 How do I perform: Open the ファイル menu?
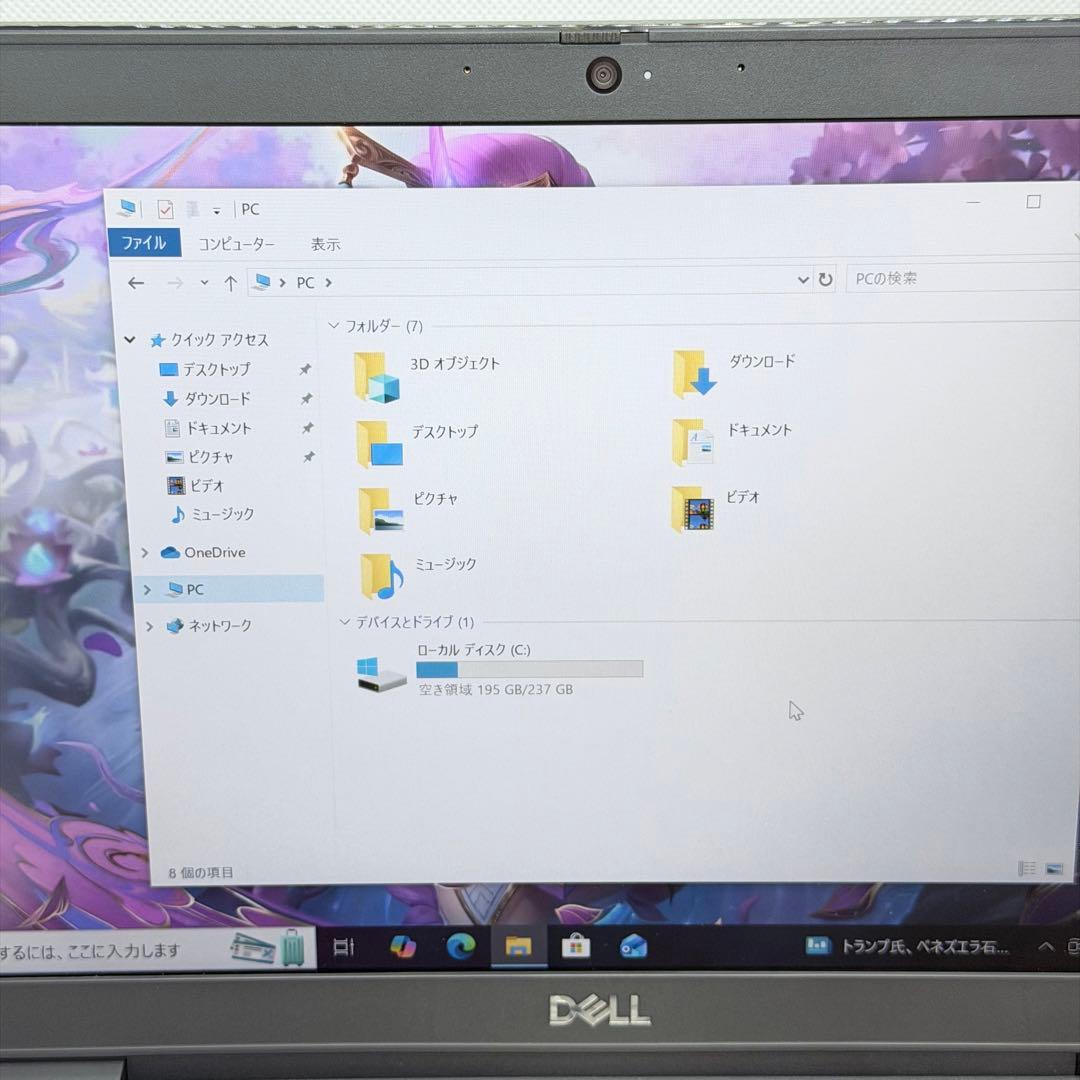pos(145,243)
